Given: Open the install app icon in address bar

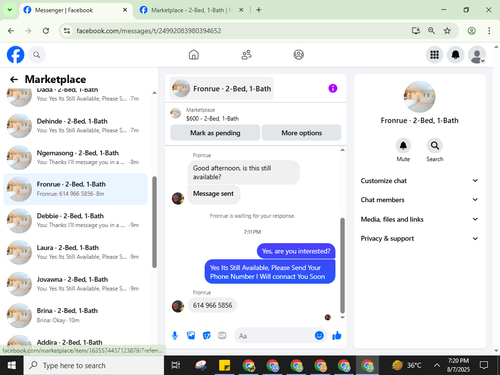Looking at the screenshot, I should (415, 31).
